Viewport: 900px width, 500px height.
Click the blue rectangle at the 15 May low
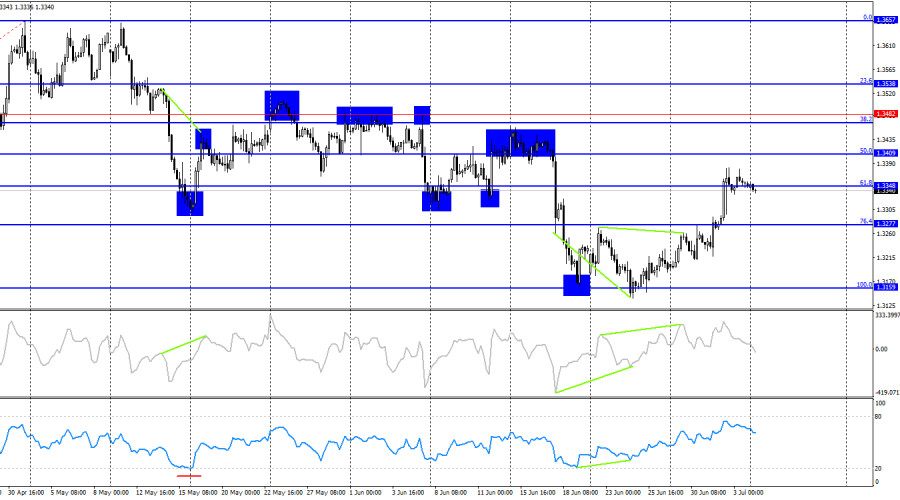point(190,203)
